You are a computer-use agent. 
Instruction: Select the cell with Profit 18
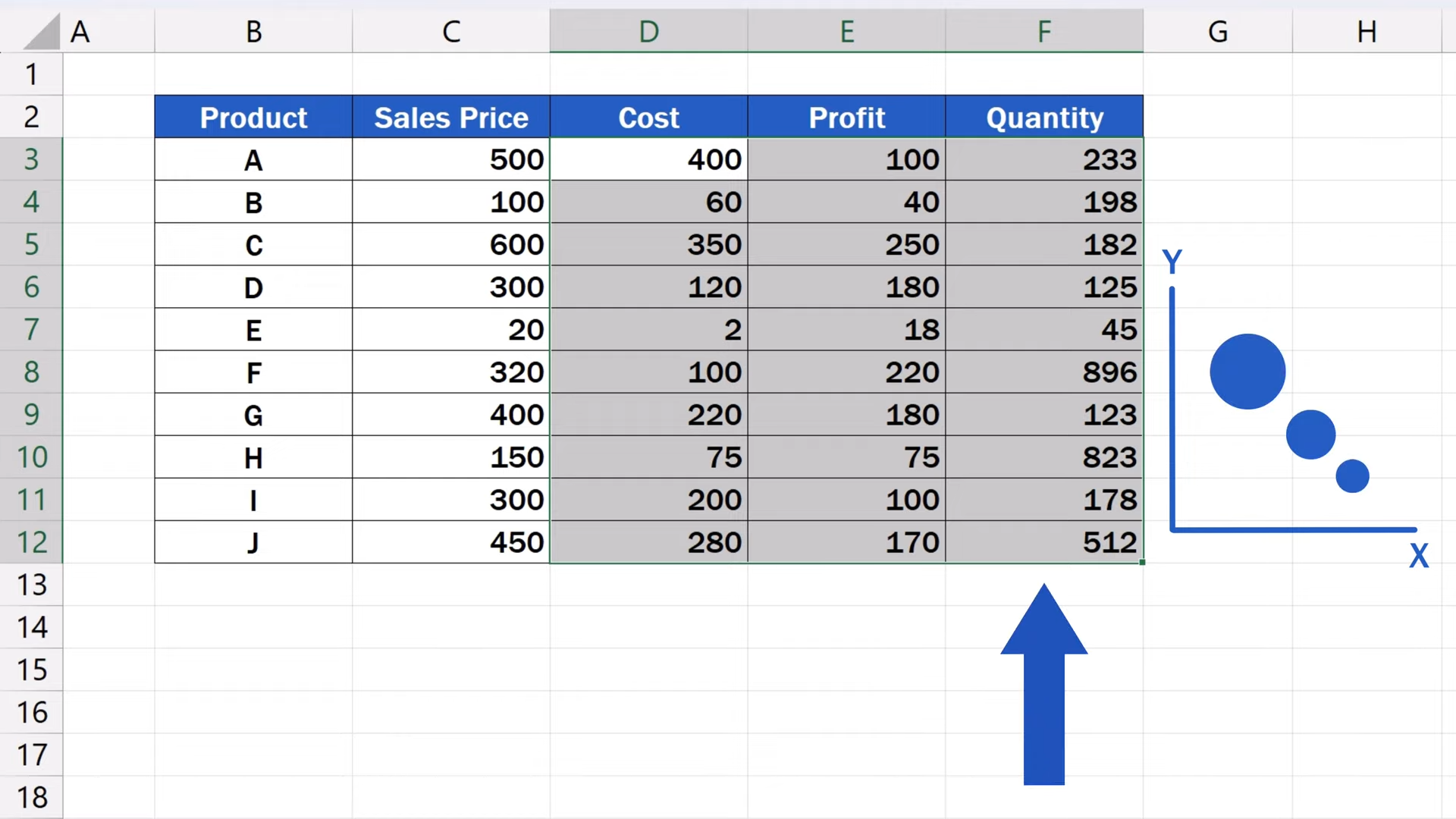point(847,330)
